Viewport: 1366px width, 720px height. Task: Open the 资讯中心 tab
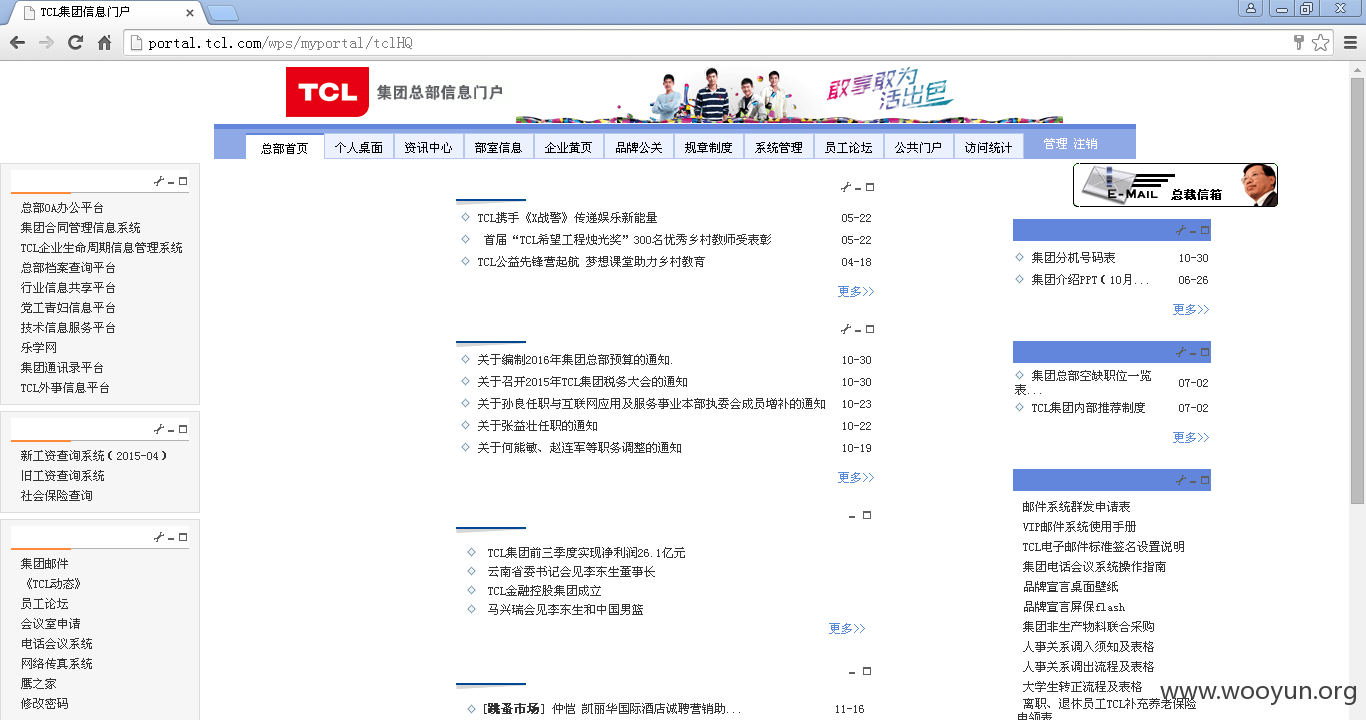click(428, 147)
